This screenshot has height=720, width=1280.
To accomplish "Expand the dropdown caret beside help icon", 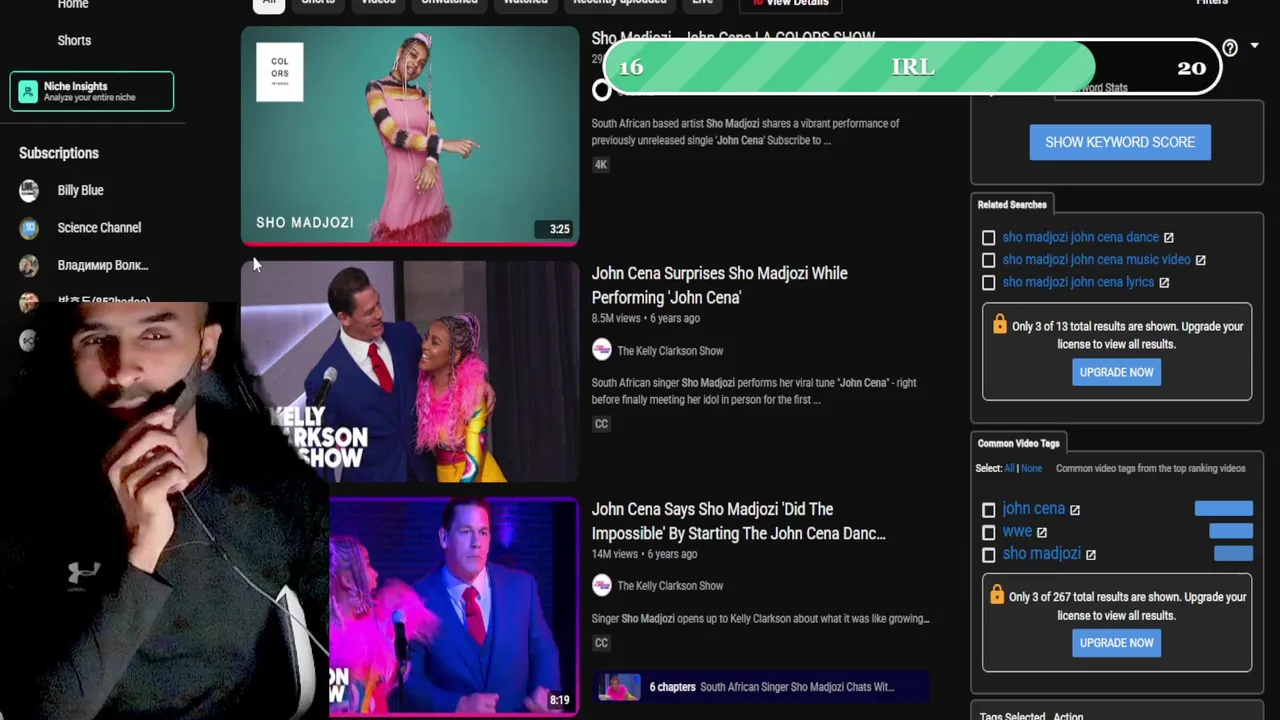I will click(x=1254, y=46).
